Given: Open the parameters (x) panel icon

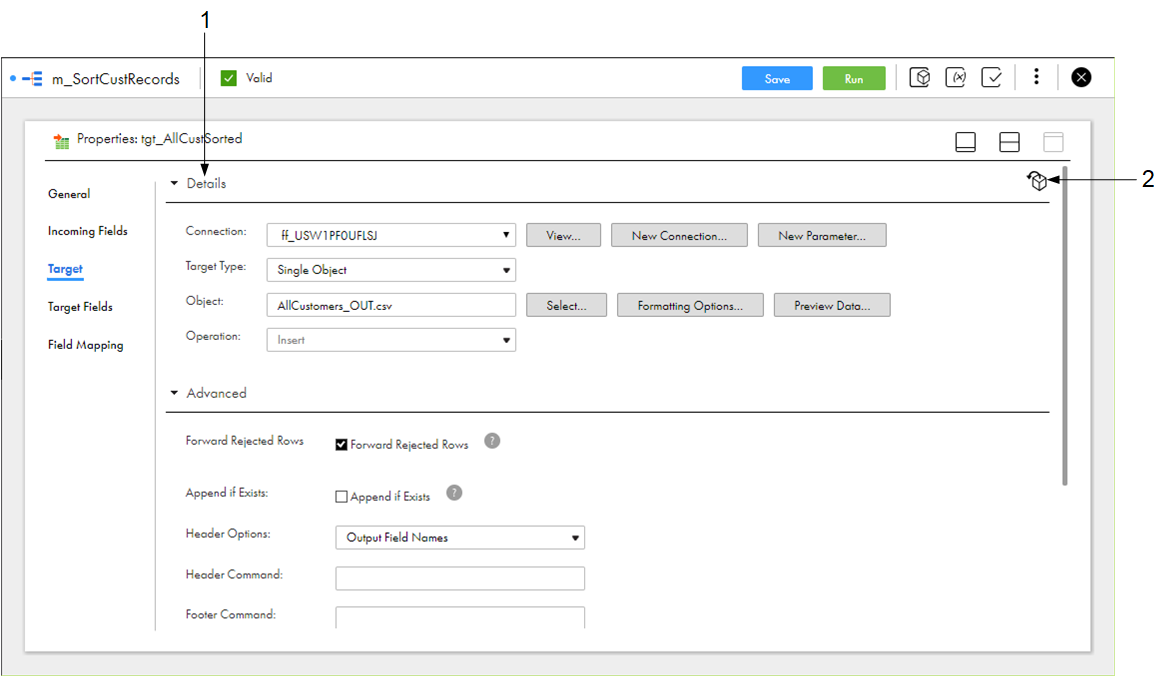Looking at the screenshot, I should pyautogui.click(x=956, y=77).
